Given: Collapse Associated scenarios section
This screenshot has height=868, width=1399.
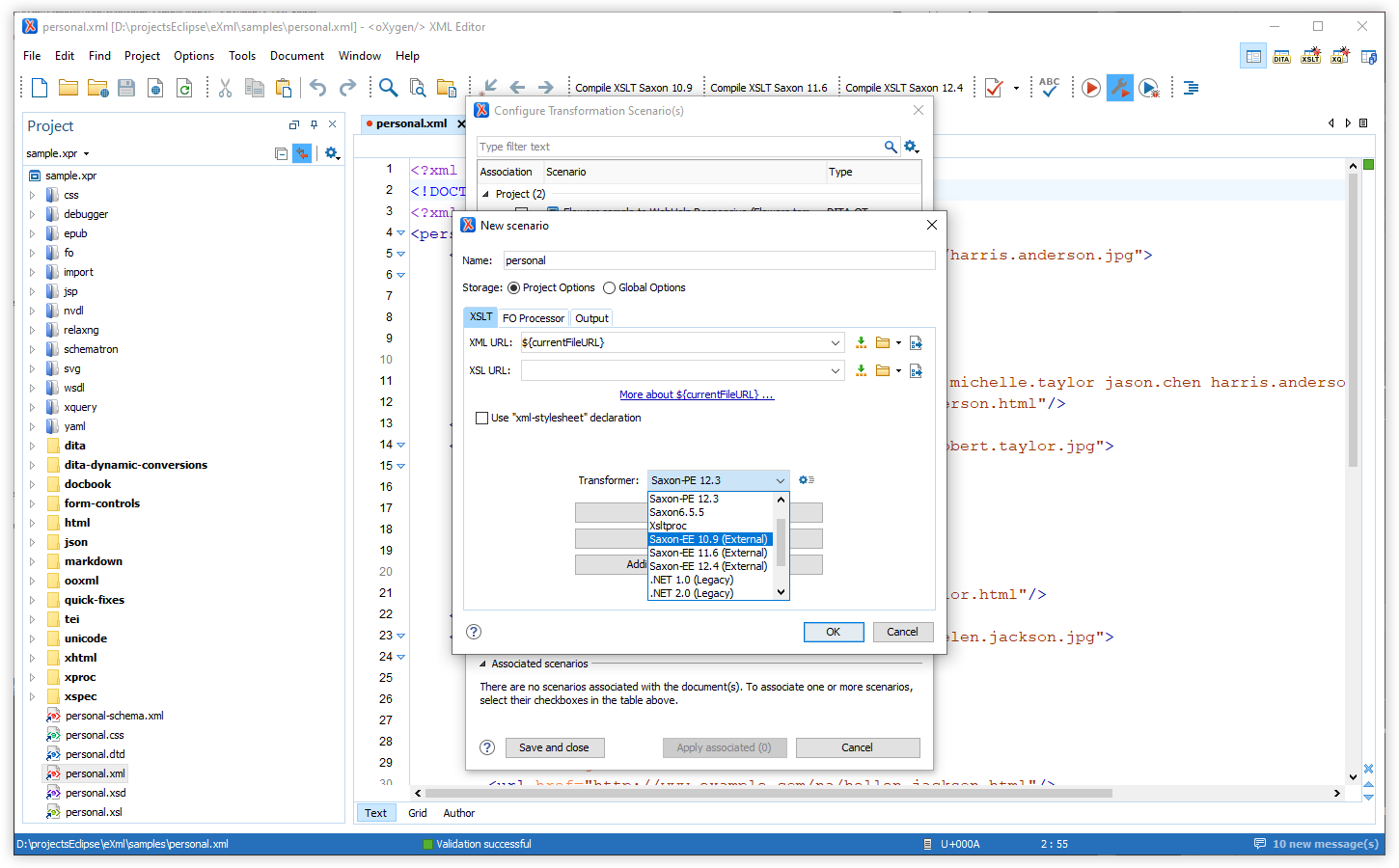Looking at the screenshot, I should click(482, 664).
